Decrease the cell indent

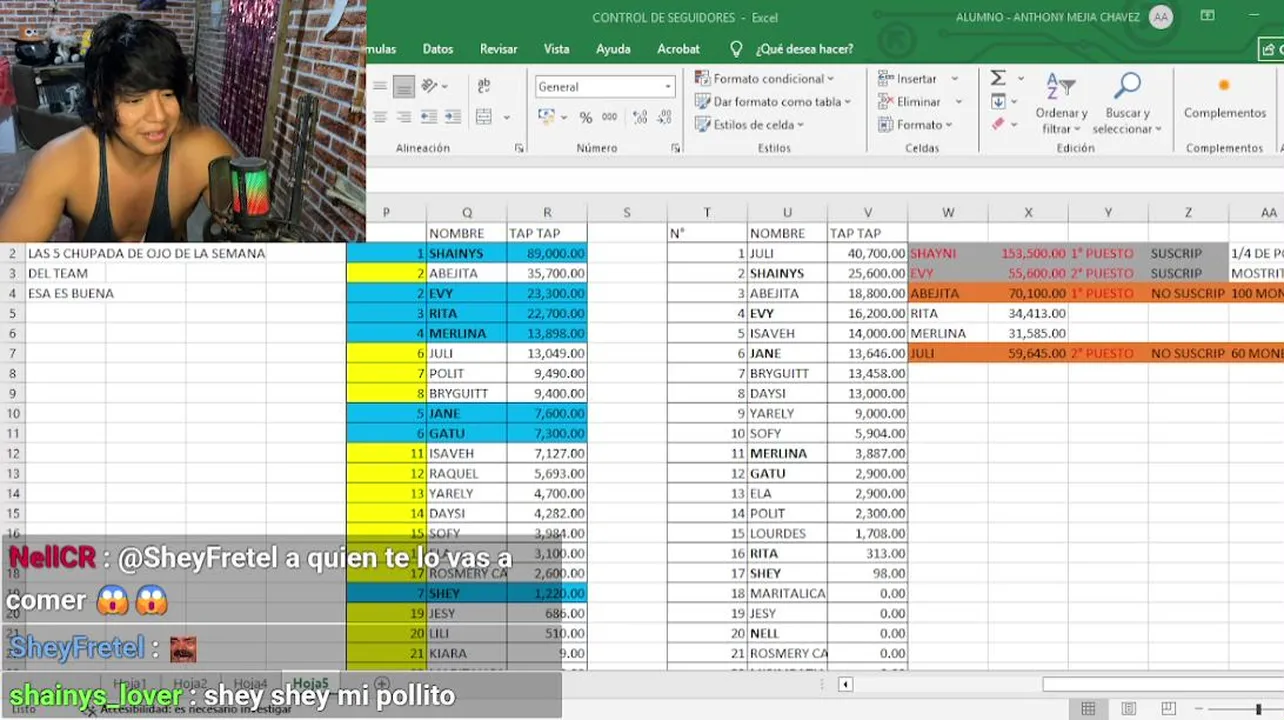pos(428,117)
